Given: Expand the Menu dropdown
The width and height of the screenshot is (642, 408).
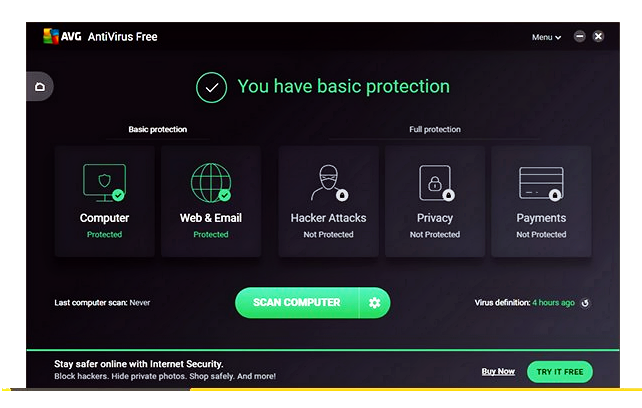Looking at the screenshot, I should tap(546, 37).
